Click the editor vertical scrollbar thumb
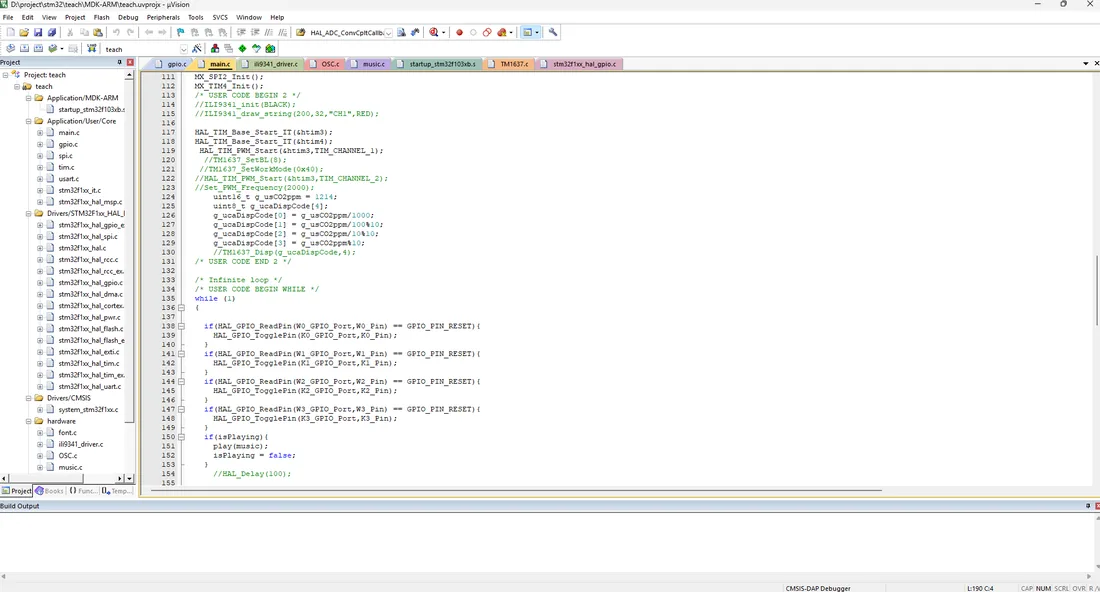Viewport: 1100px width, 592px height. point(1096,290)
